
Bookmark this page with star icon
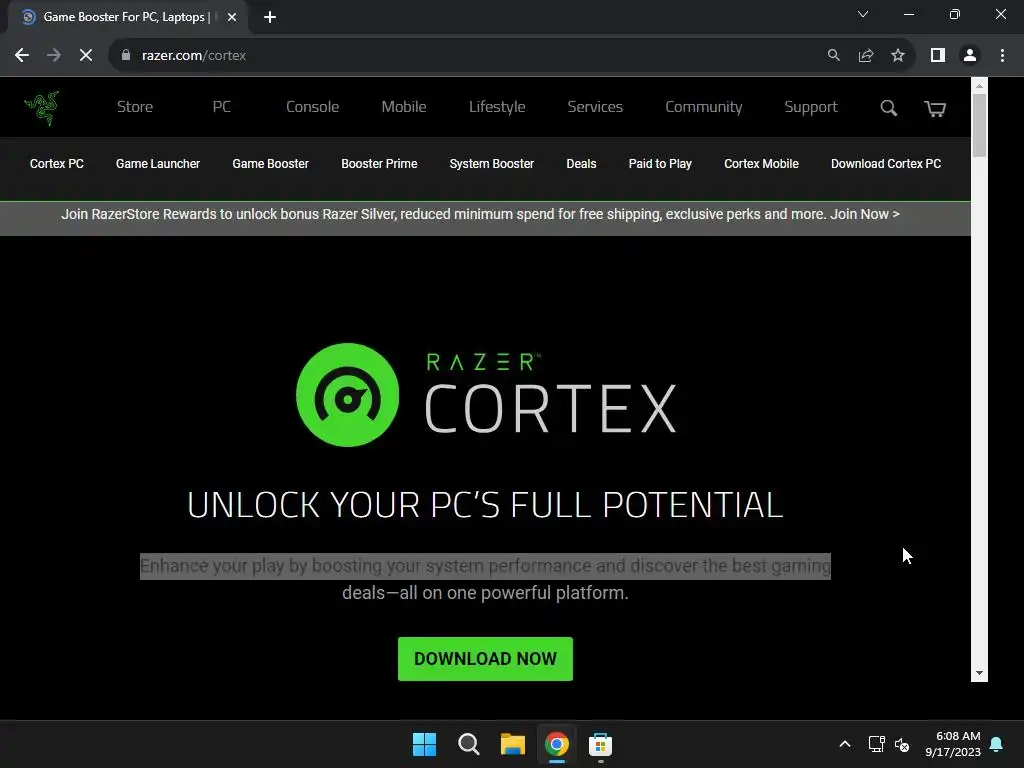tap(898, 56)
